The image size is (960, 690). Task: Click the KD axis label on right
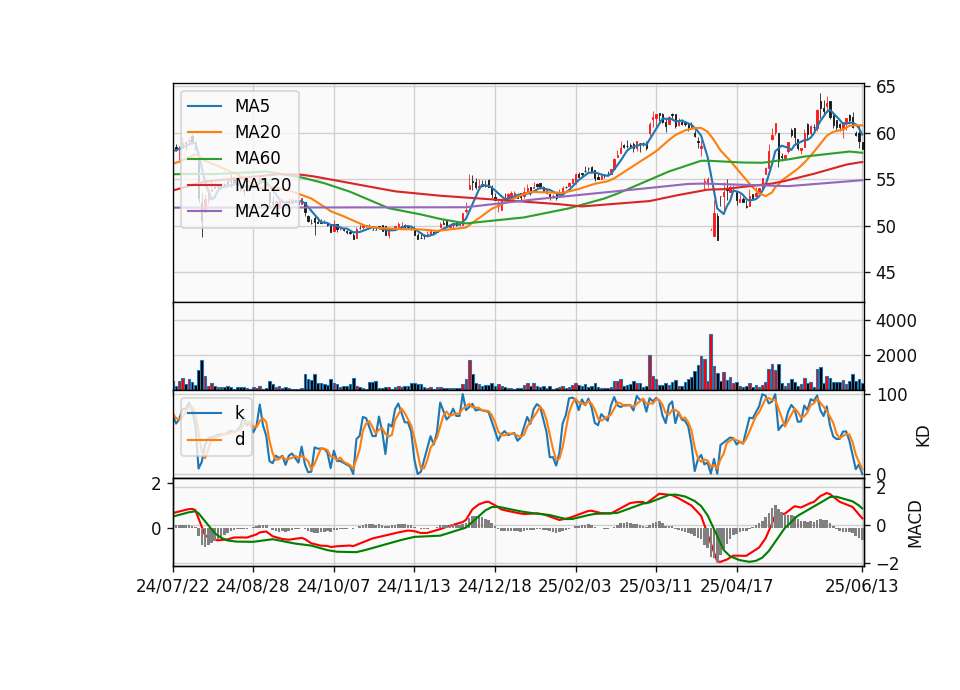point(923,437)
